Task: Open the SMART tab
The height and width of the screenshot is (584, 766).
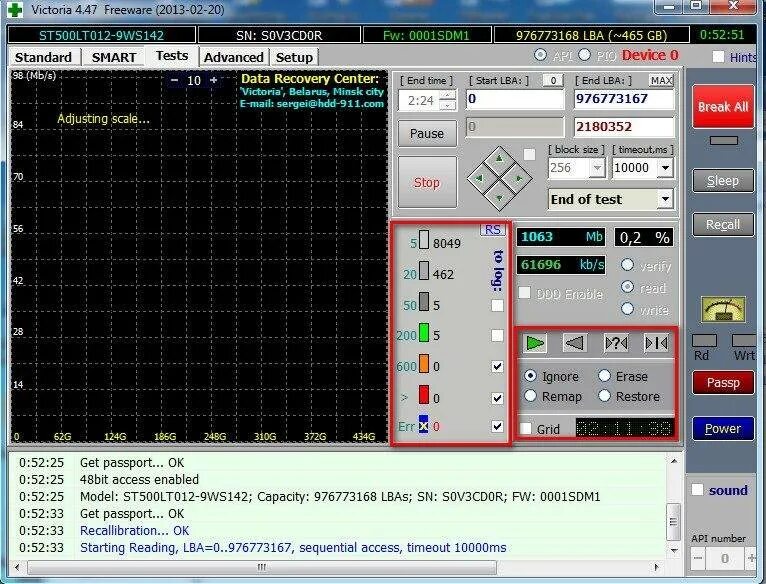Action: (x=114, y=57)
